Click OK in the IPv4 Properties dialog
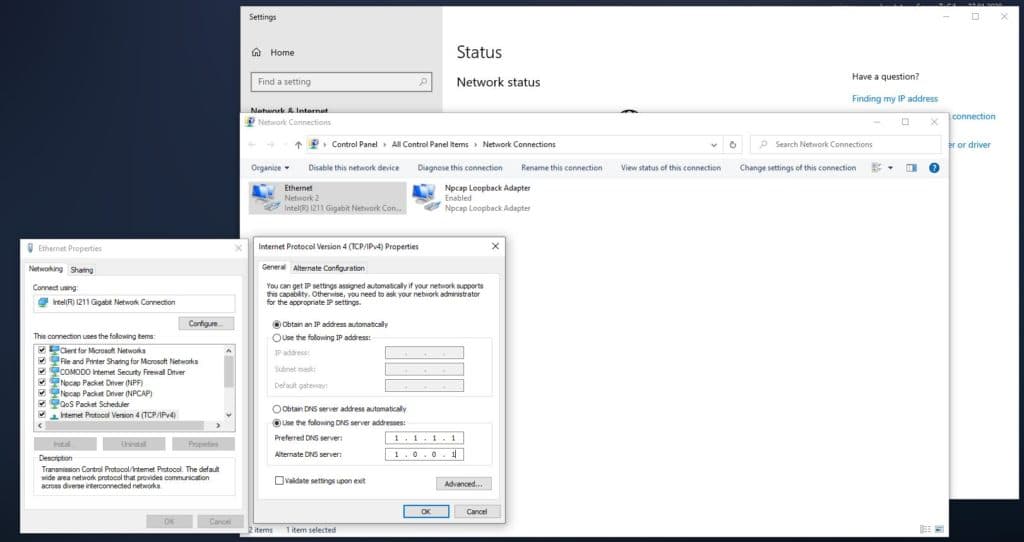The height and width of the screenshot is (542, 1024). 426,511
